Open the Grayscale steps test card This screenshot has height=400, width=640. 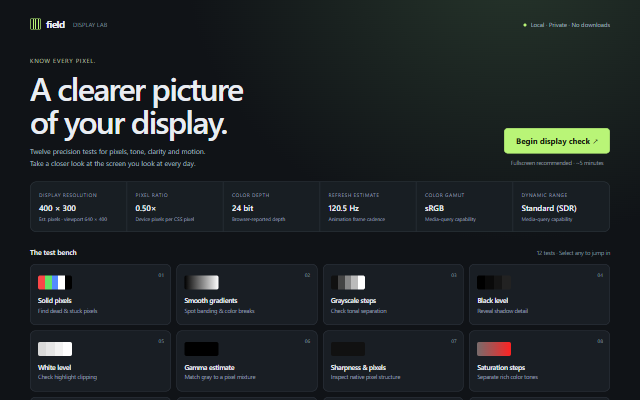pyautogui.click(x=393, y=294)
